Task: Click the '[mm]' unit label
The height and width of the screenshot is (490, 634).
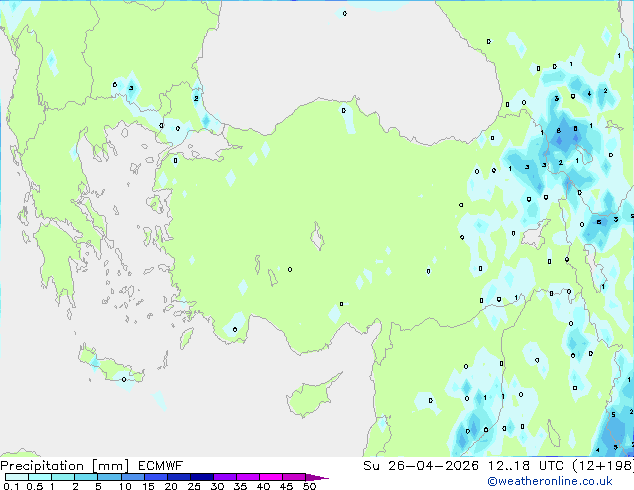Action: 110,466
